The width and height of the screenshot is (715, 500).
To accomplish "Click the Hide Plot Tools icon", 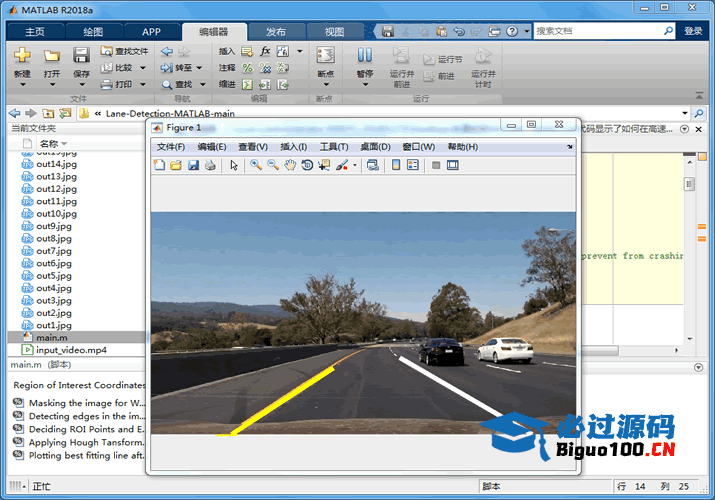I will tap(436, 165).
